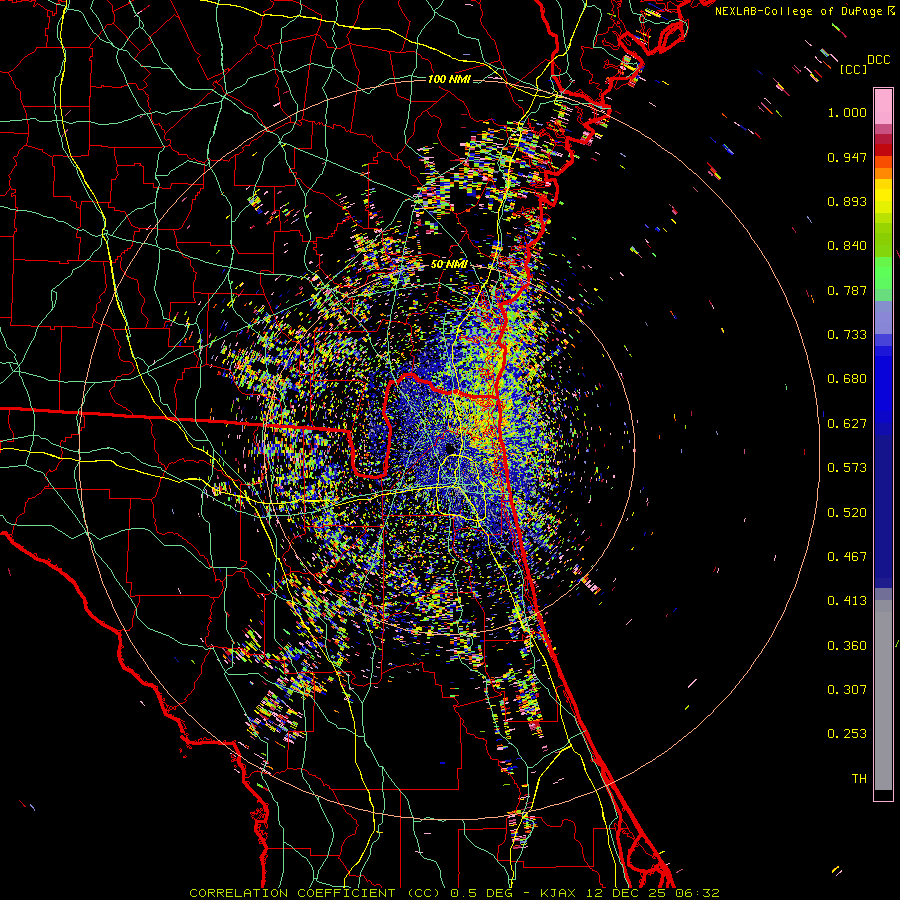Image resolution: width=900 pixels, height=900 pixels.
Task: Select the 0.573 legend value
Action: click(x=847, y=468)
